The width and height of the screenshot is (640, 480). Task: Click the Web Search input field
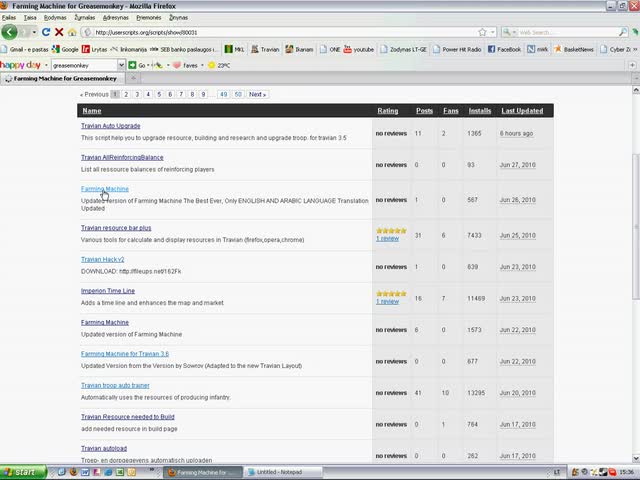click(x=567, y=32)
